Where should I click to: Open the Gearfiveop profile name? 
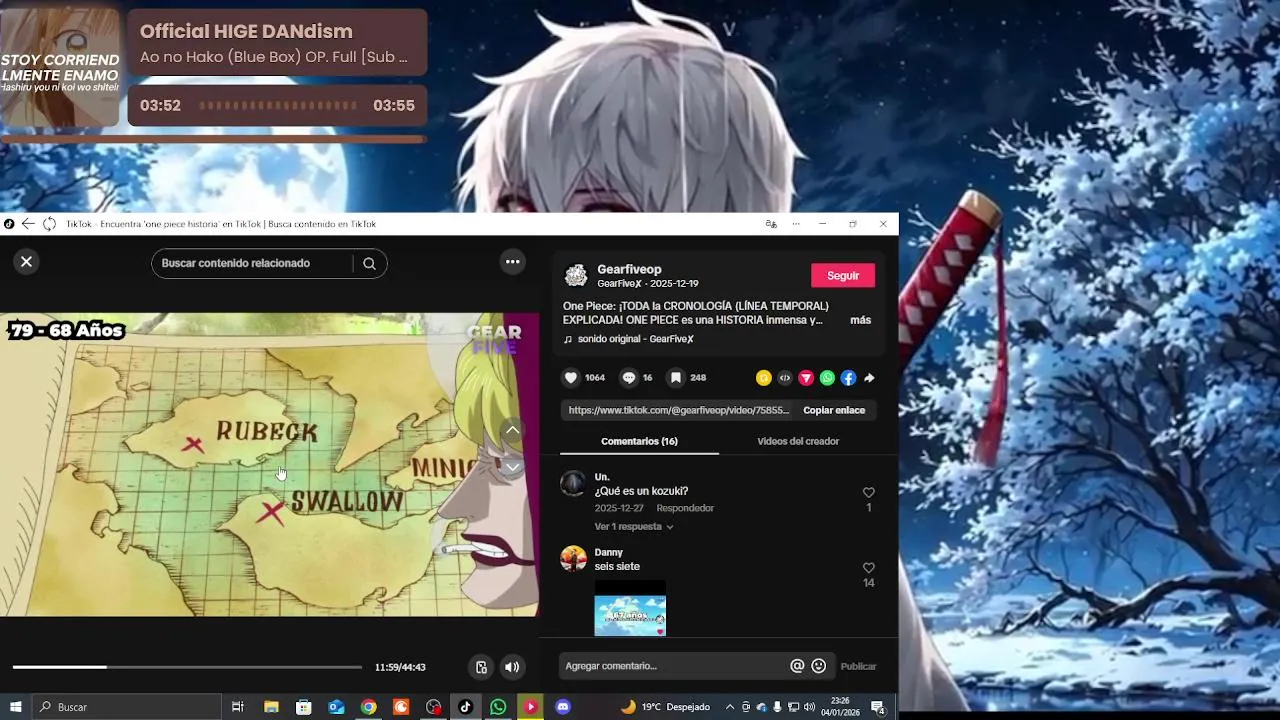[629, 269]
